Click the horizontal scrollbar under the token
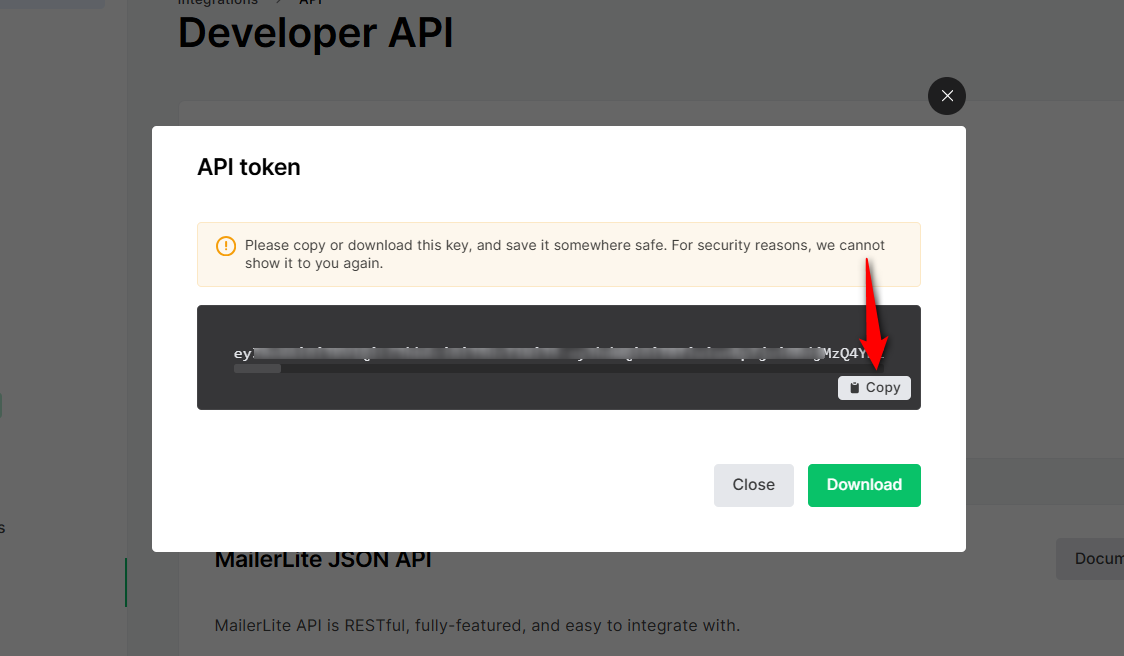Viewport: 1124px width, 656px height. (x=257, y=369)
